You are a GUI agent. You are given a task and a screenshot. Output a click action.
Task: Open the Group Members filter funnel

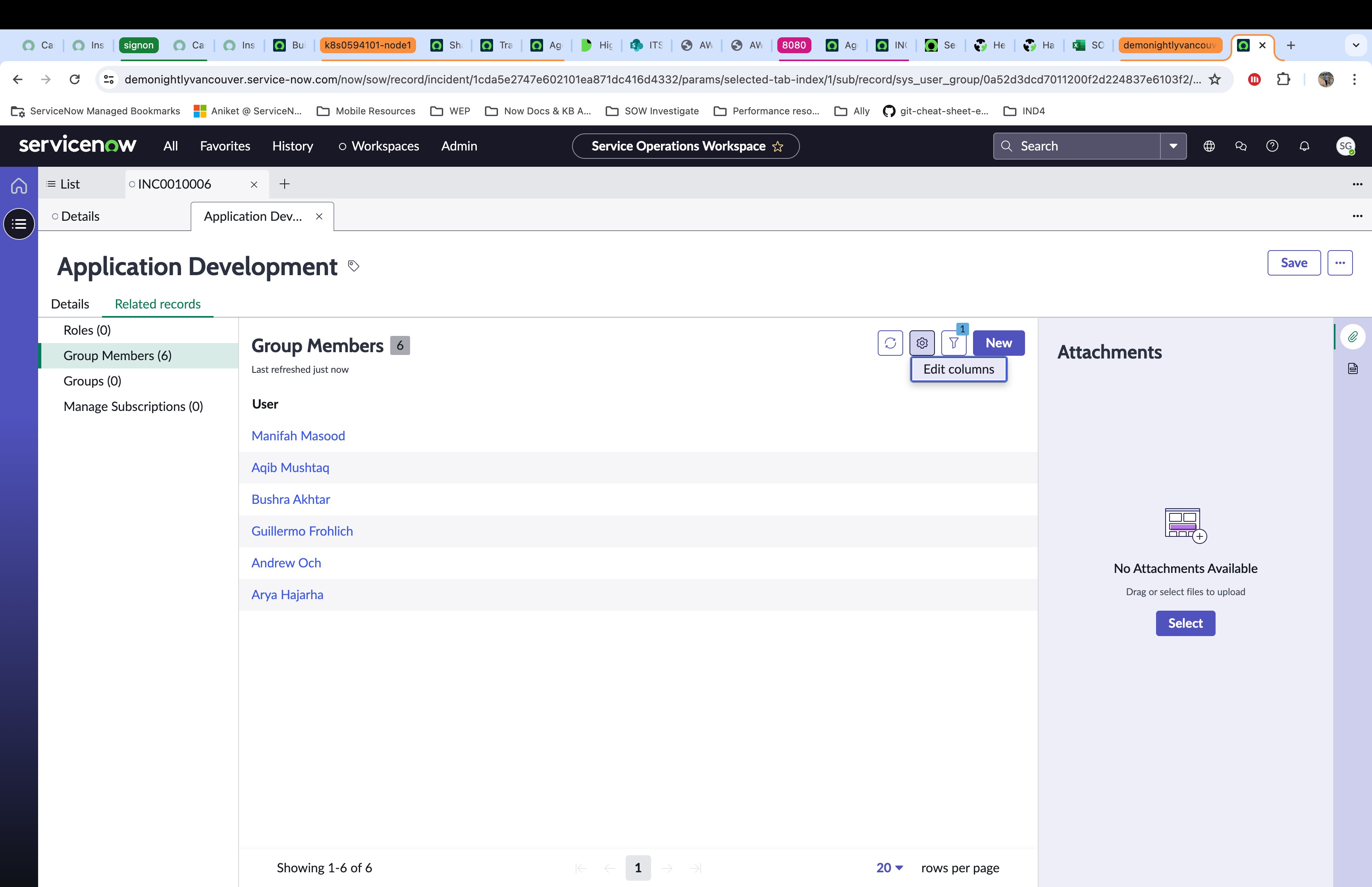pos(954,343)
